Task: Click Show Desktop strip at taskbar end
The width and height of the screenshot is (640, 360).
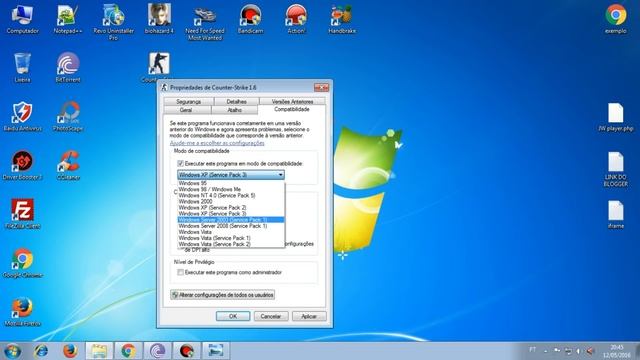Action: coord(637,351)
